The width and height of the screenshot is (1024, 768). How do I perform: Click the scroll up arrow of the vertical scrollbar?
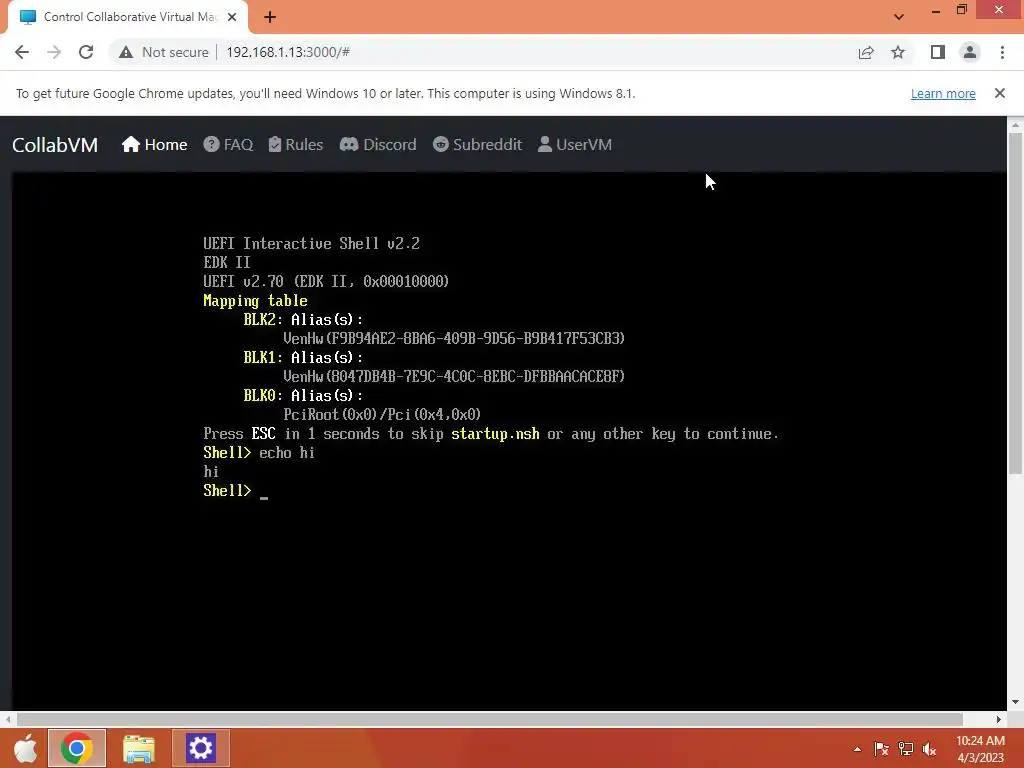(1015, 125)
